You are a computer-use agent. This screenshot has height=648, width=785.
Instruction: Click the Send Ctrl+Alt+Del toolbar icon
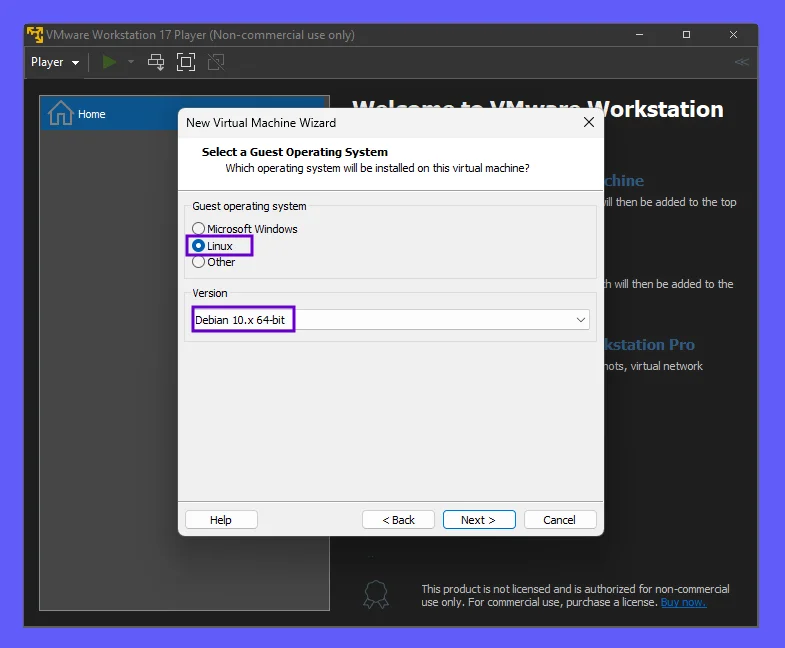[x=156, y=62]
